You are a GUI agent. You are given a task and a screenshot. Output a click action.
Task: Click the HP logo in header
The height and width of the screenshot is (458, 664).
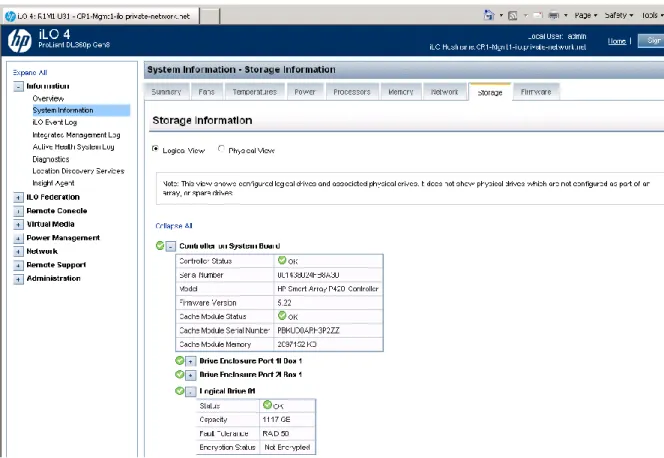19,41
